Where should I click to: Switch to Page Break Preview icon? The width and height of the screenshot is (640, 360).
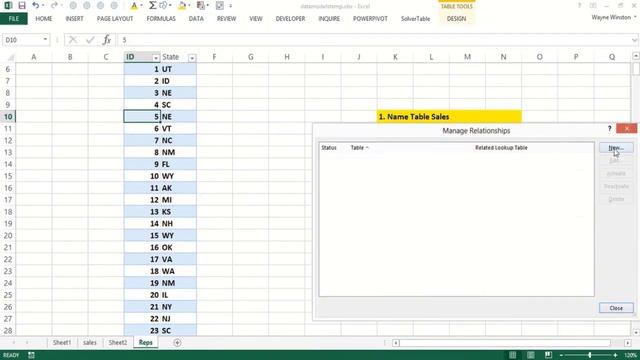549,355
